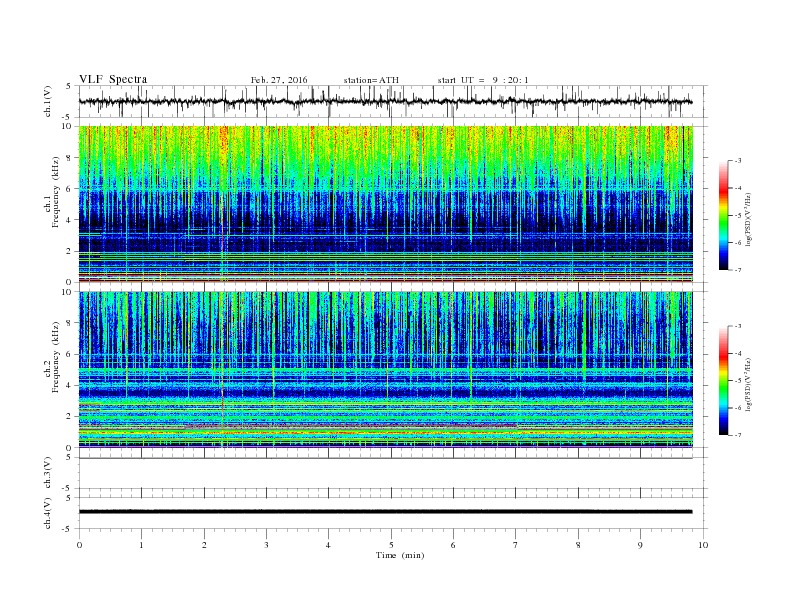Click the lower colorbar tick "-6"
Screen dimensions: 792x612
[738, 408]
